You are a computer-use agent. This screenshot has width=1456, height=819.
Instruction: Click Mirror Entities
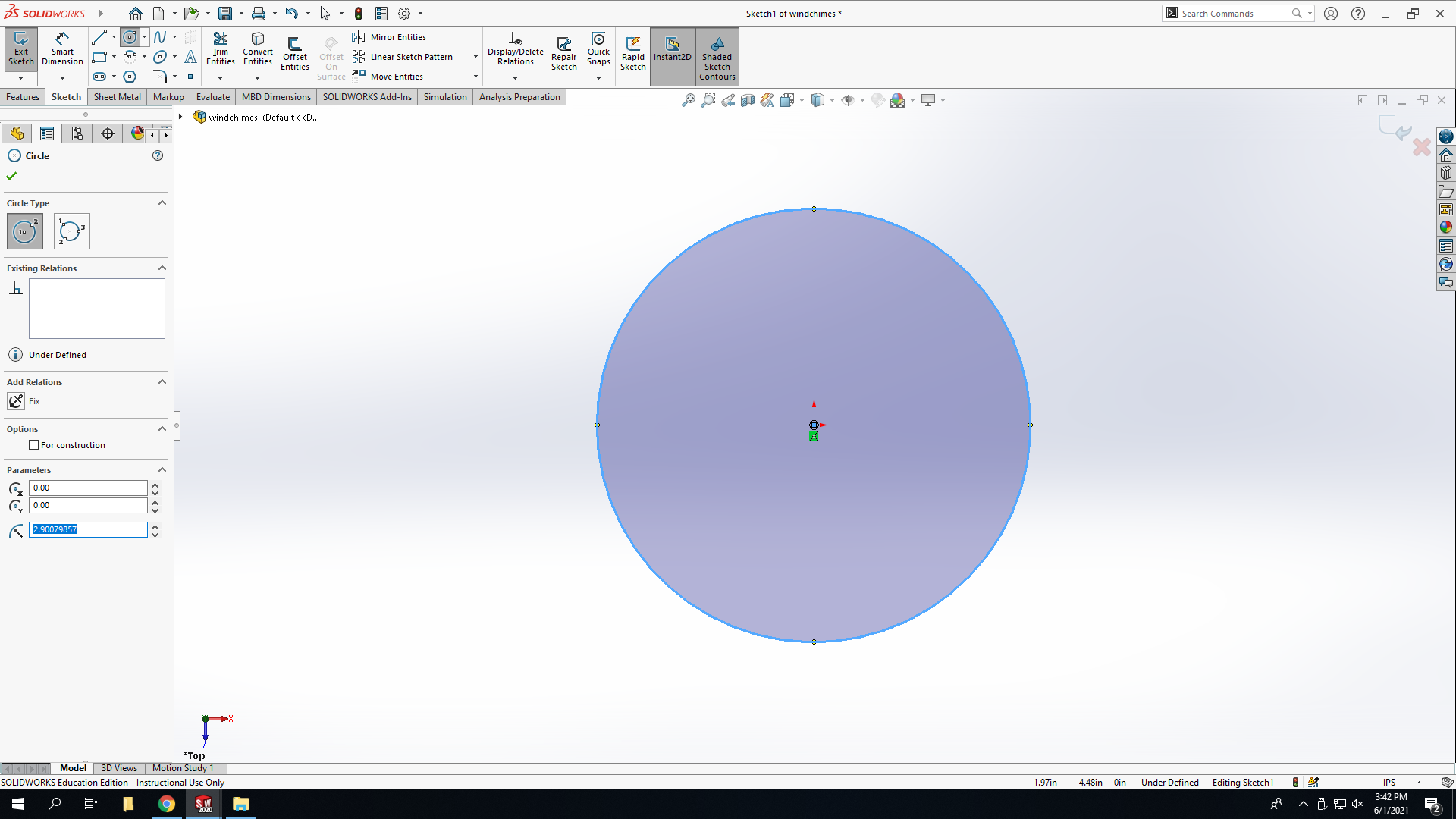[x=389, y=37]
